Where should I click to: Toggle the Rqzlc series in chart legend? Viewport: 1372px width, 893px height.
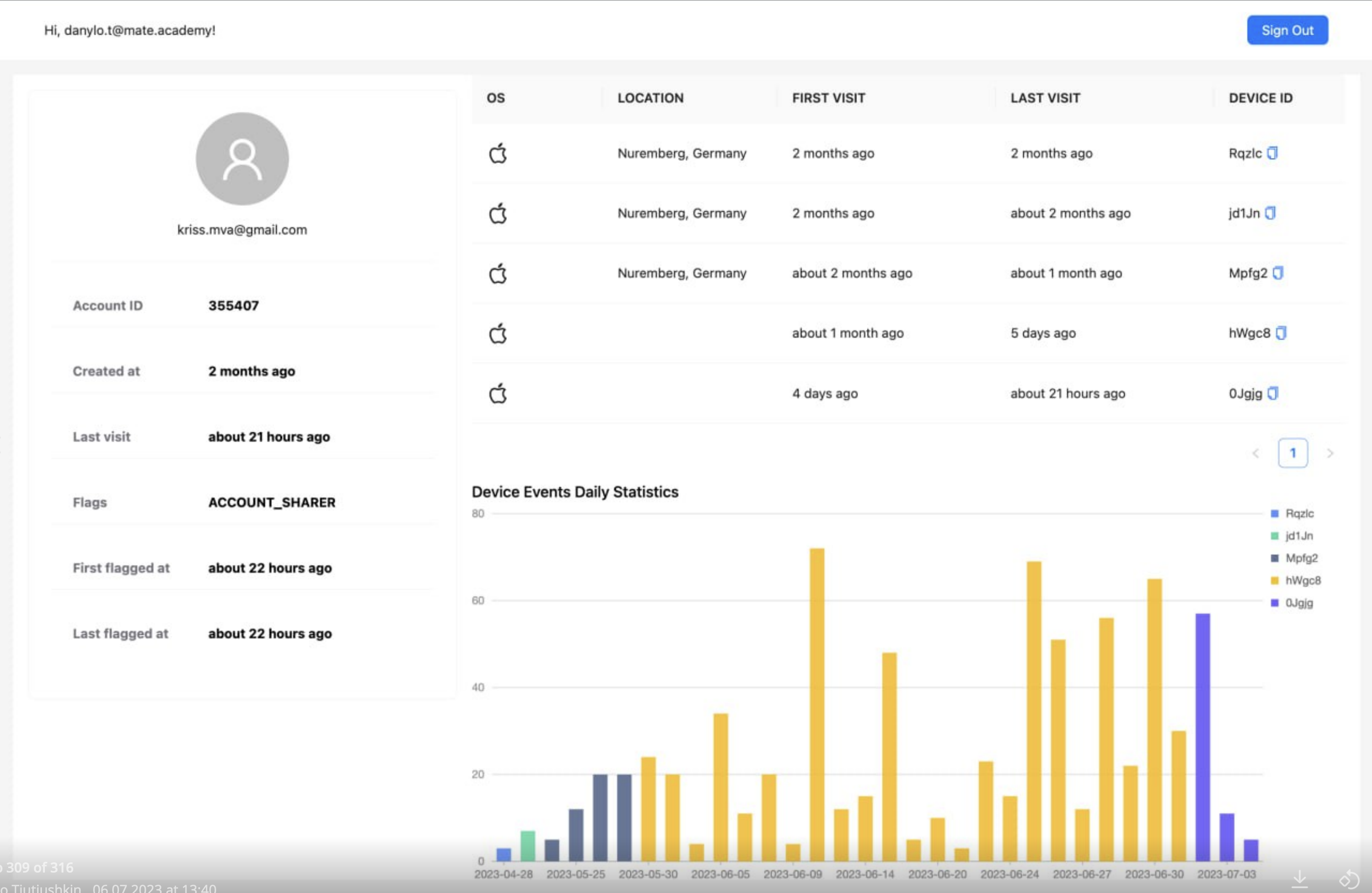tap(1299, 513)
